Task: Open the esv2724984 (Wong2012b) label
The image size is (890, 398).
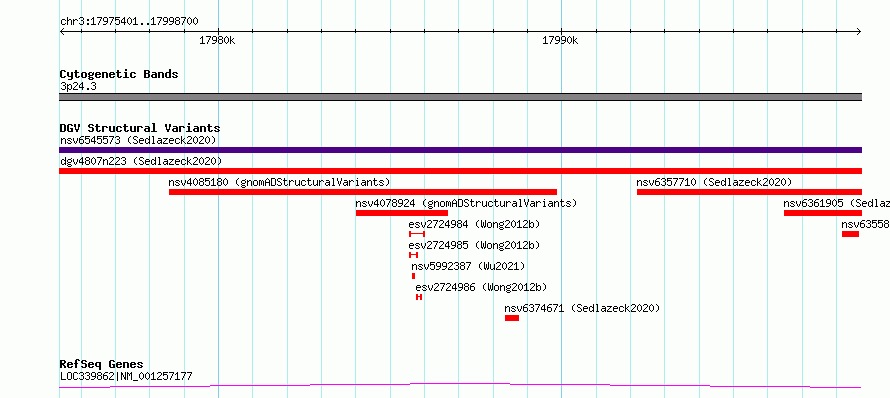Action: tap(474, 224)
